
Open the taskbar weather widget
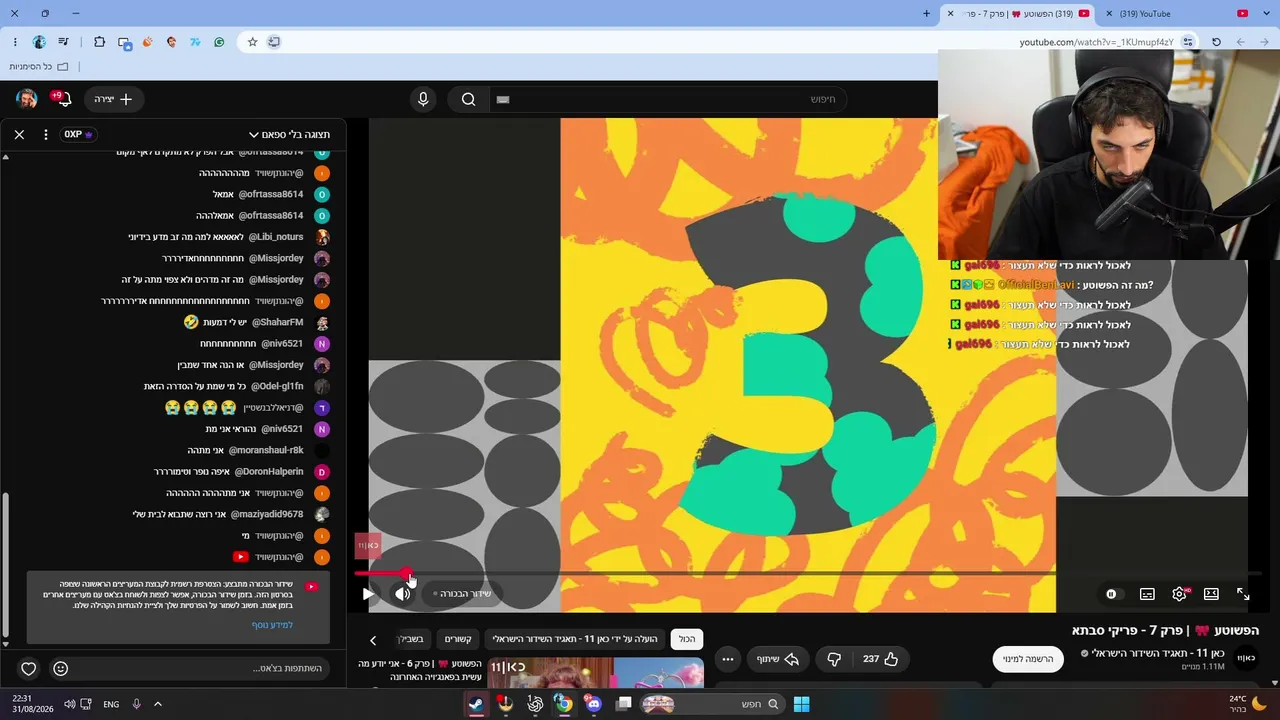1248,704
